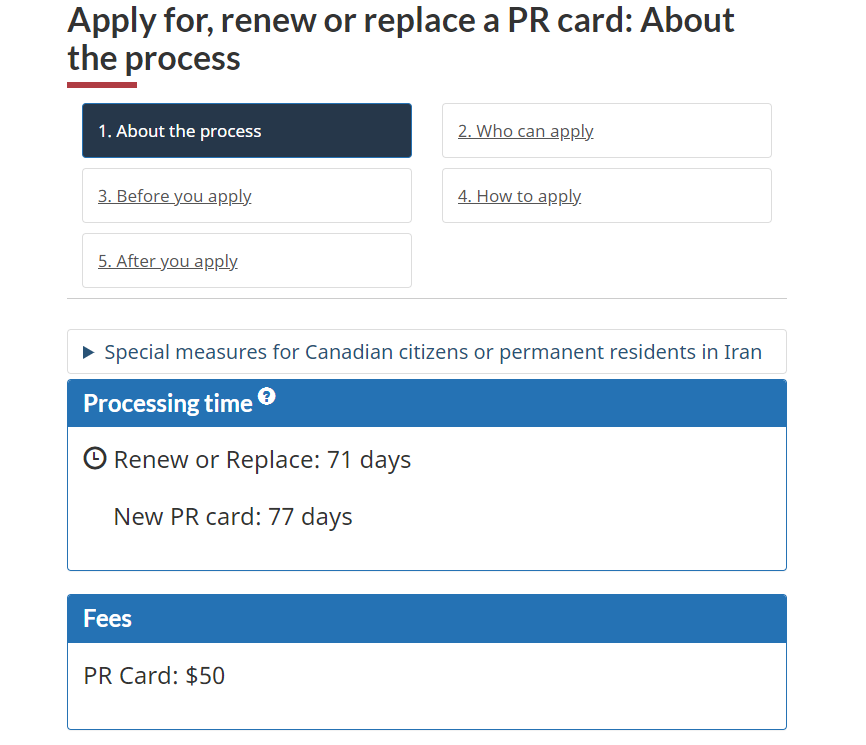Screen dimensions: 866x745
Task: Open the Canadian citizens in Iran details summary
Action: pos(433,352)
